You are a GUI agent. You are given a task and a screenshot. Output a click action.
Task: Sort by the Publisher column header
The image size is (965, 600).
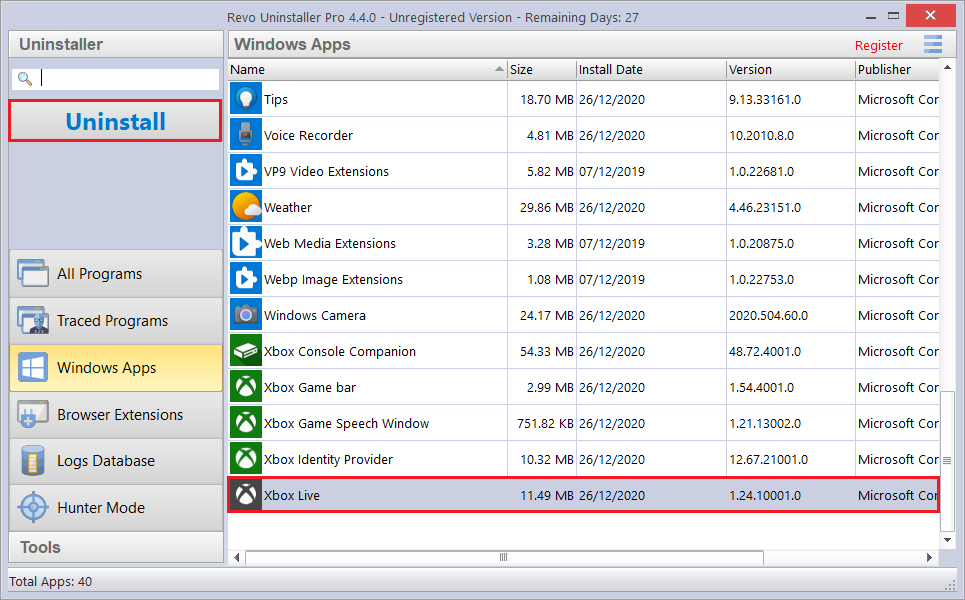point(897,70)
